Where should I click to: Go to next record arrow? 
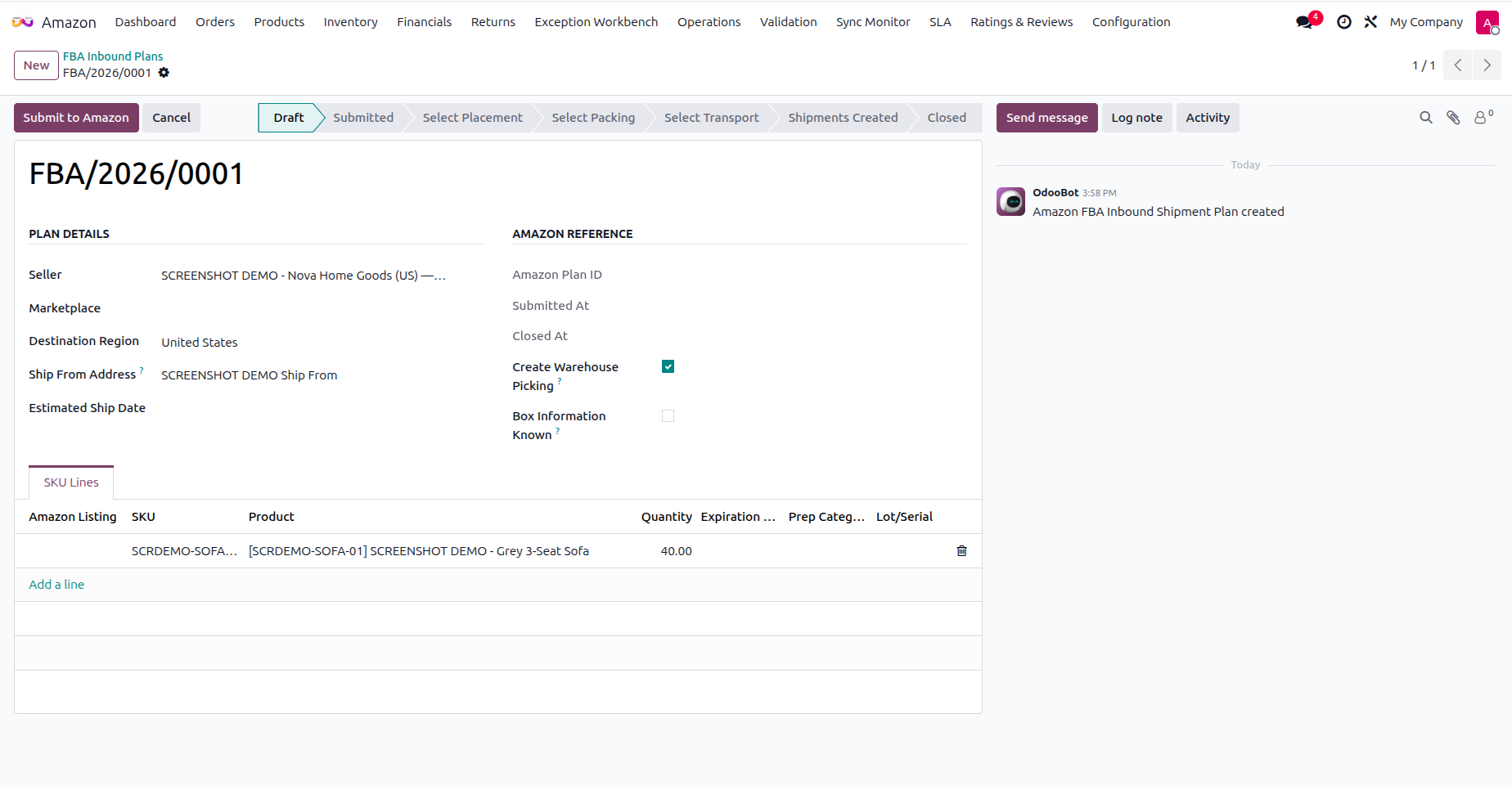click(1487, 65)
